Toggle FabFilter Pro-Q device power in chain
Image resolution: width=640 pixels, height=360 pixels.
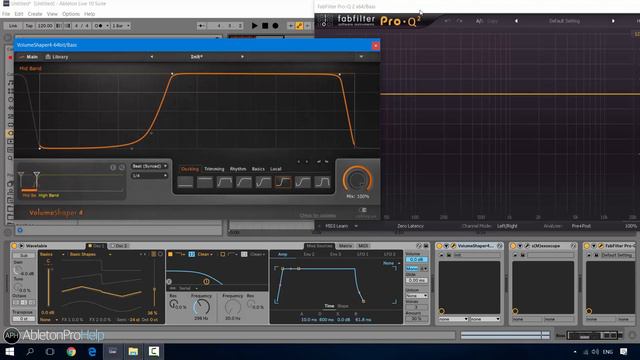point(587,246)
